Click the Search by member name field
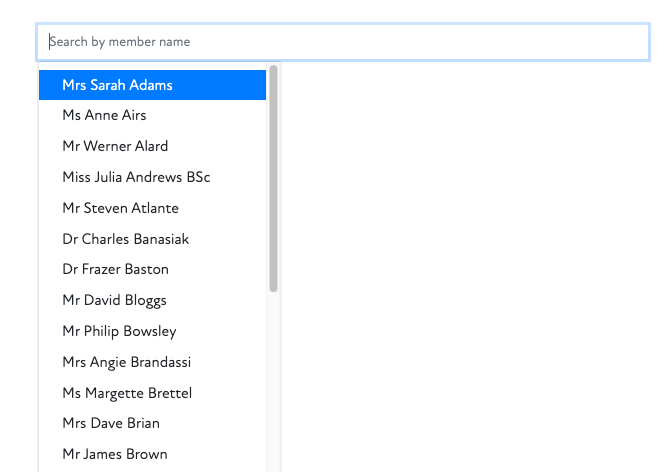Image resolution: width=665 pixels, height=472 pixels. 342,42
